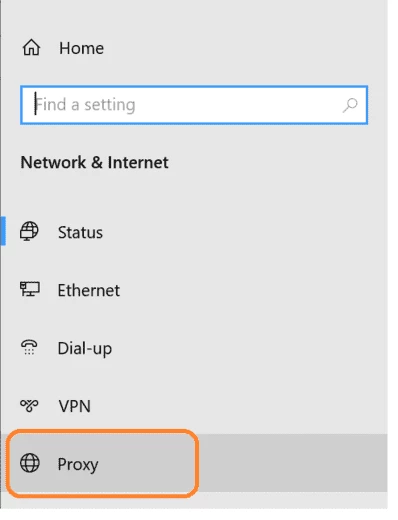Click blank space right of the VPN row
This screenshot has height=520, width=398.
tap(240, 406)
